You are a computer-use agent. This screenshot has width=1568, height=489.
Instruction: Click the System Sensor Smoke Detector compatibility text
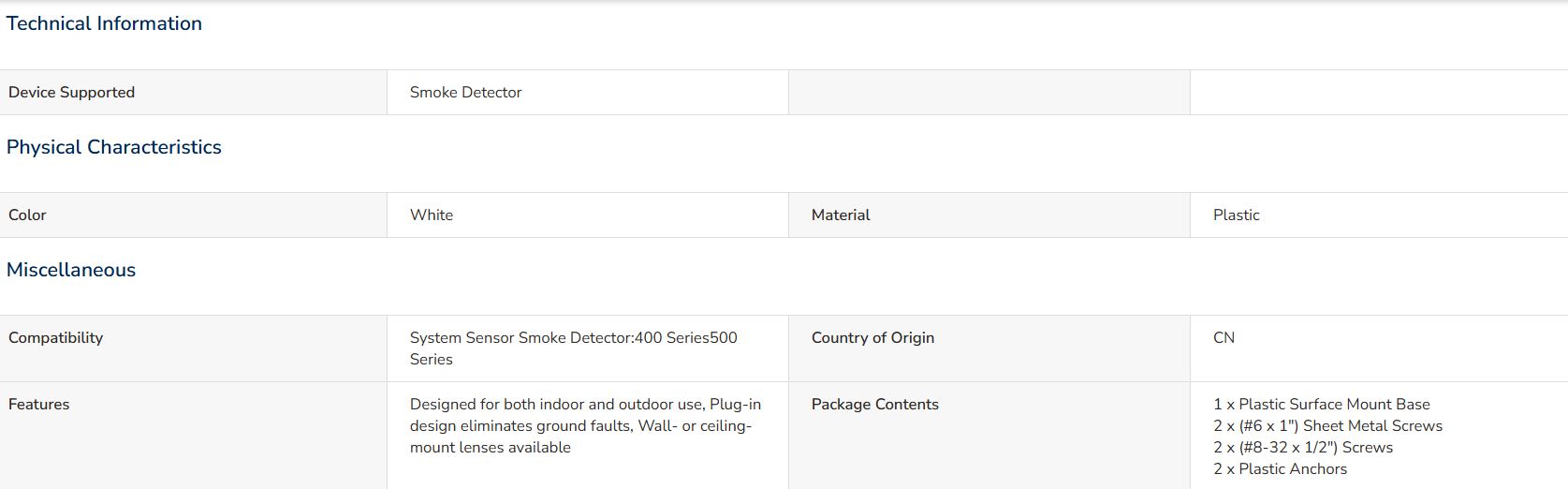coord(574,348)
